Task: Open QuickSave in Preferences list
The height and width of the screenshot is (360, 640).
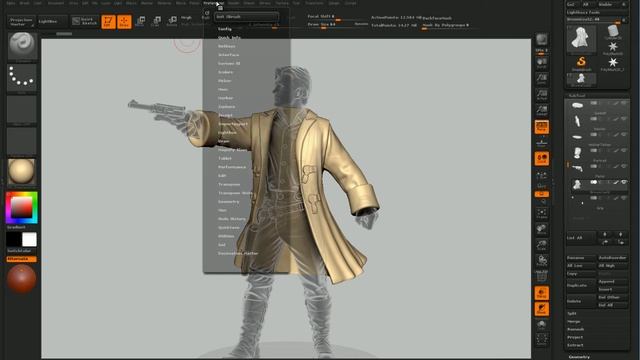Action: pyautogui.click(x=229, y=228)
